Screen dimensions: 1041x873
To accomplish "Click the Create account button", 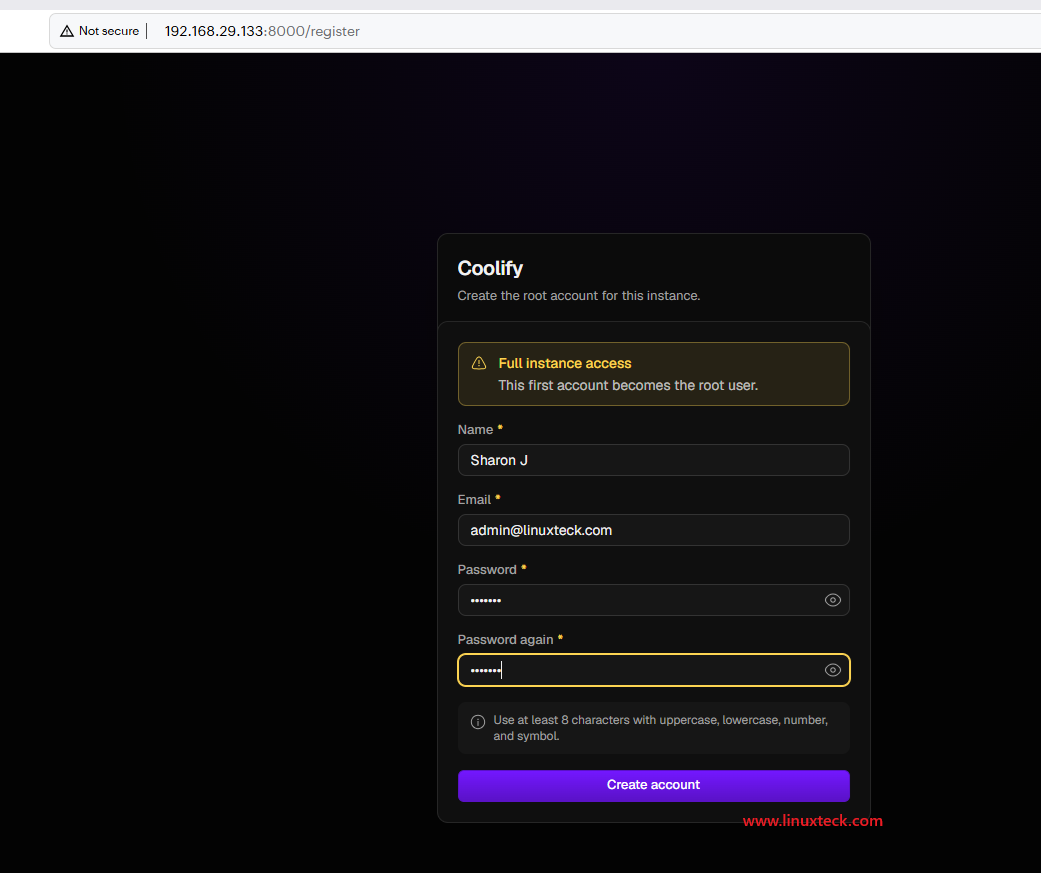I will (653, 785).
